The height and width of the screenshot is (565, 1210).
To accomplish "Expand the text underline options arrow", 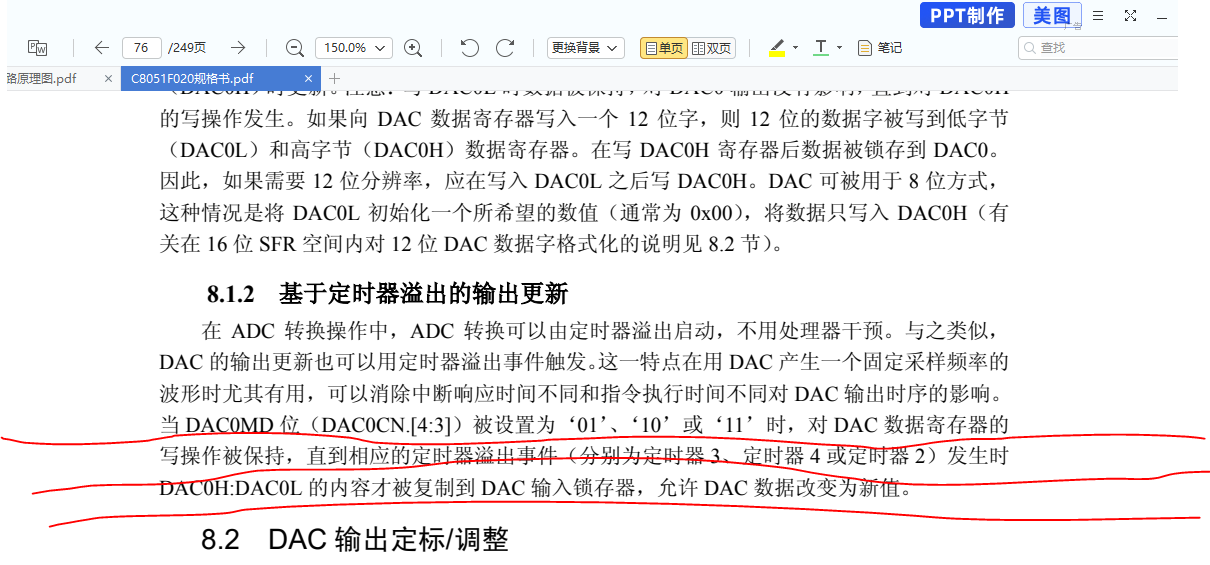I will click(x=840, y=47).
